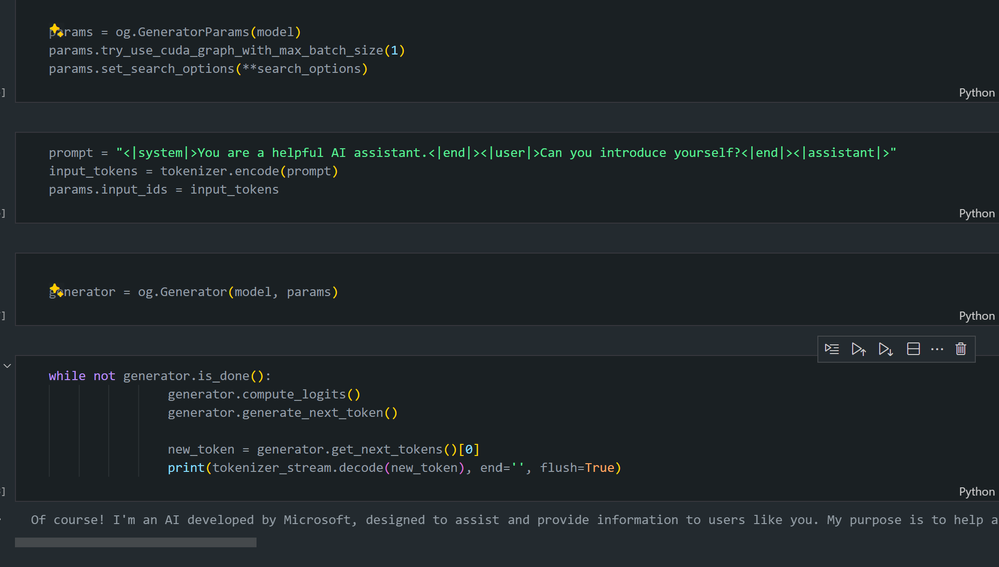This screenshot has height=567, width=999.
Task: Change language of while loop cell
Action: click(x=976, y=492)
